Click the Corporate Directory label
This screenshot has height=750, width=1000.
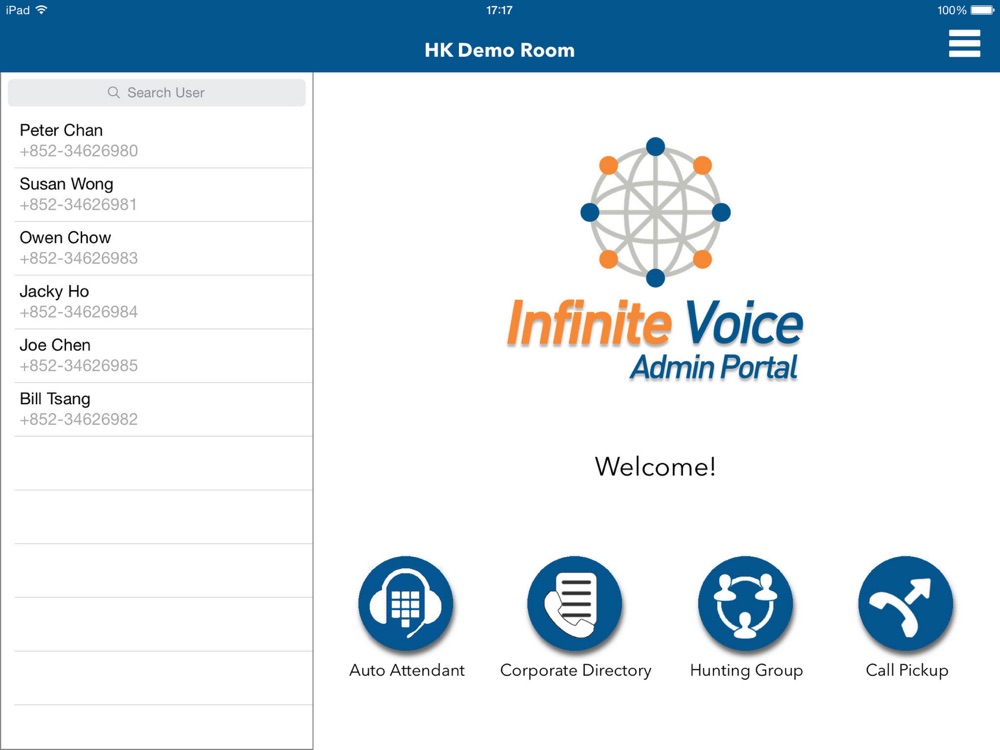click(576, 671)
